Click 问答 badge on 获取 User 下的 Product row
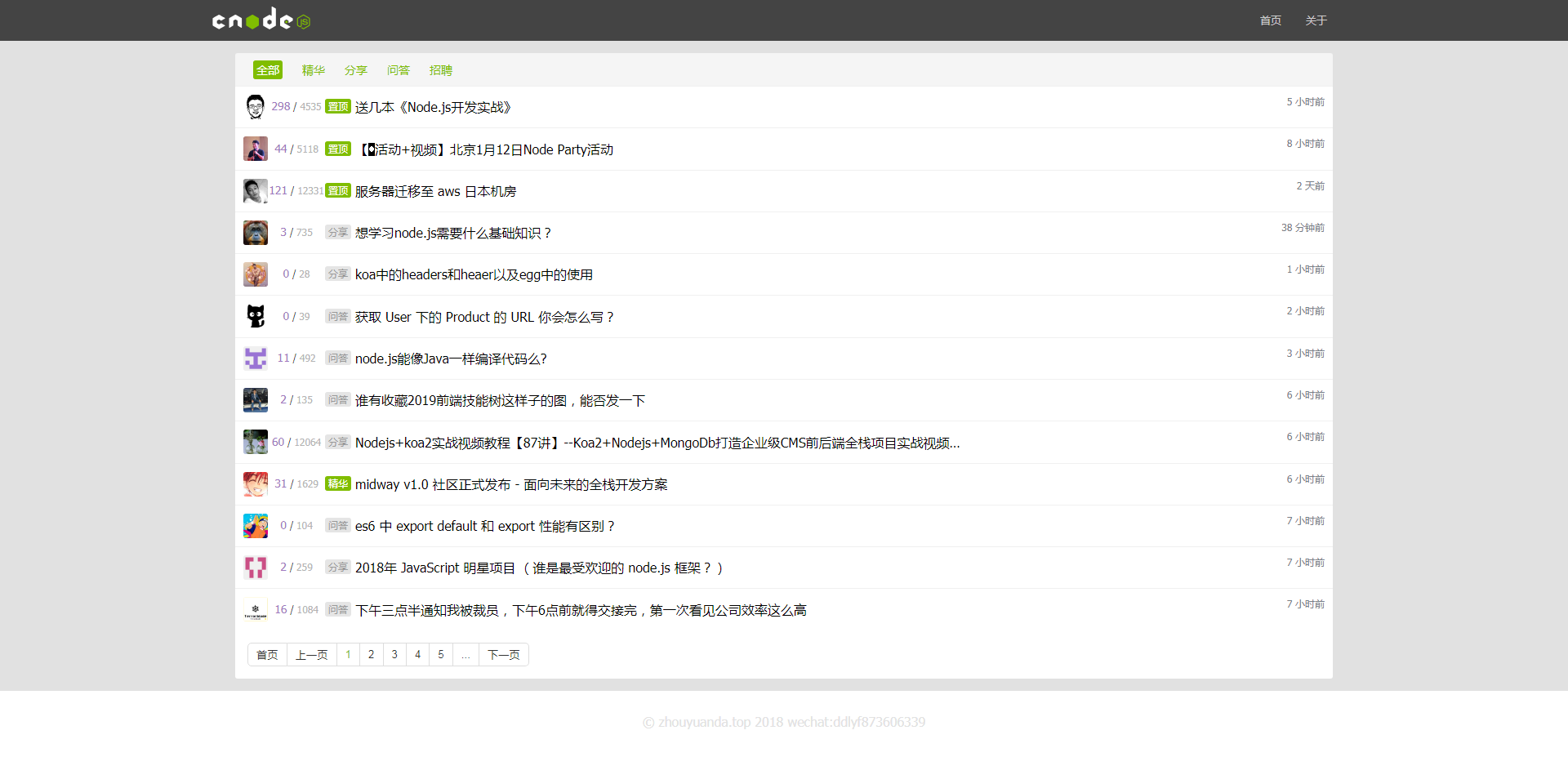Image resolution: width=1568 pixels, height=766 pixels. click(x=338, y=316)
